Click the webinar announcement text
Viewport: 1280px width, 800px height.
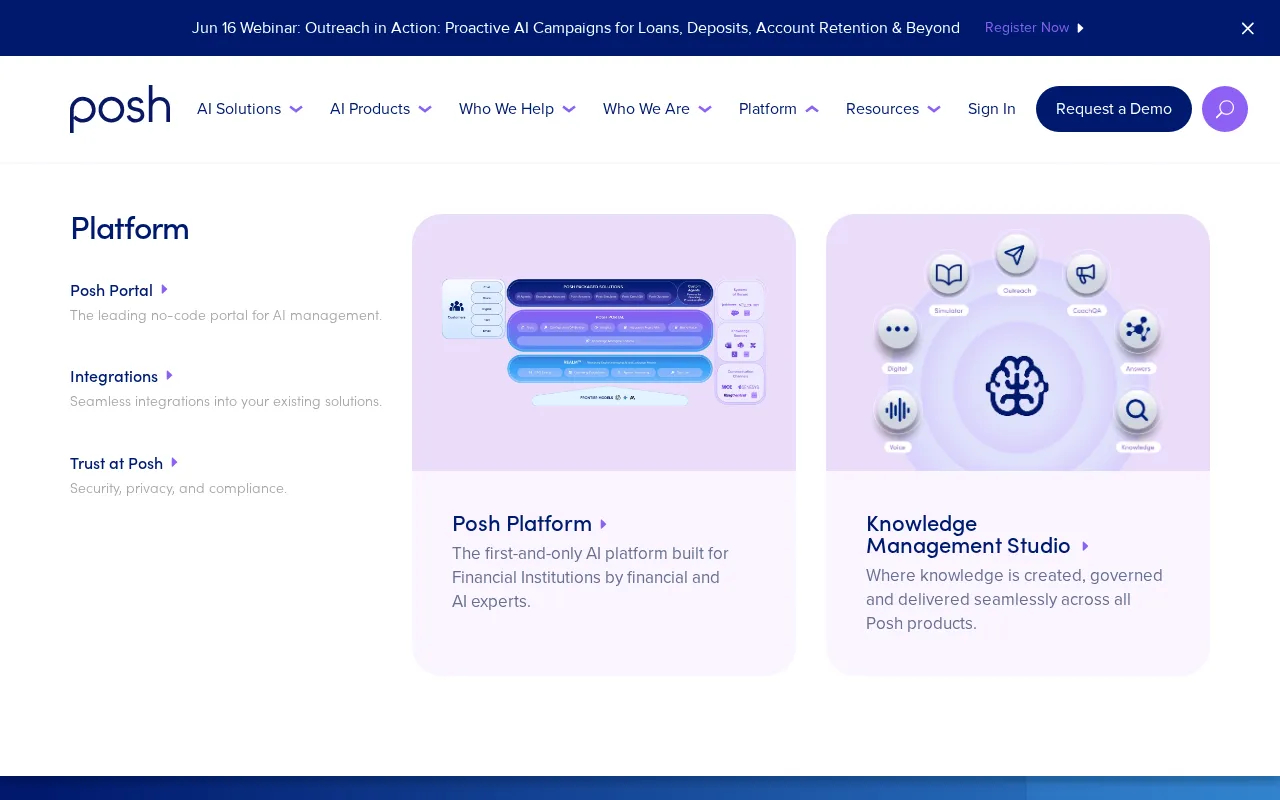pos(576,28)
